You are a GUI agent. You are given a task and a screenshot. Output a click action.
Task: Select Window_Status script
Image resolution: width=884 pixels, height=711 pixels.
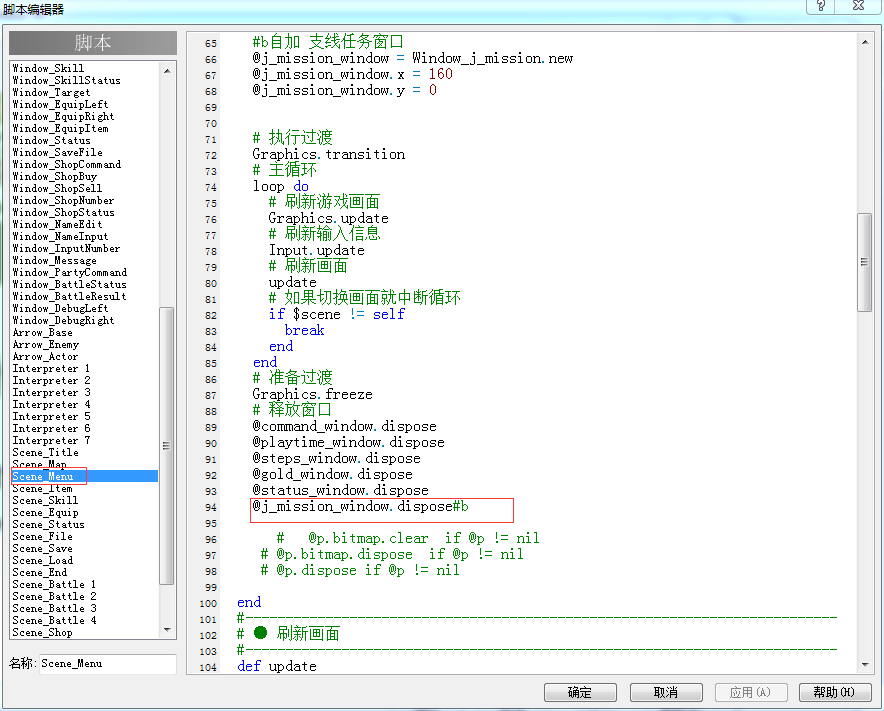51,140
